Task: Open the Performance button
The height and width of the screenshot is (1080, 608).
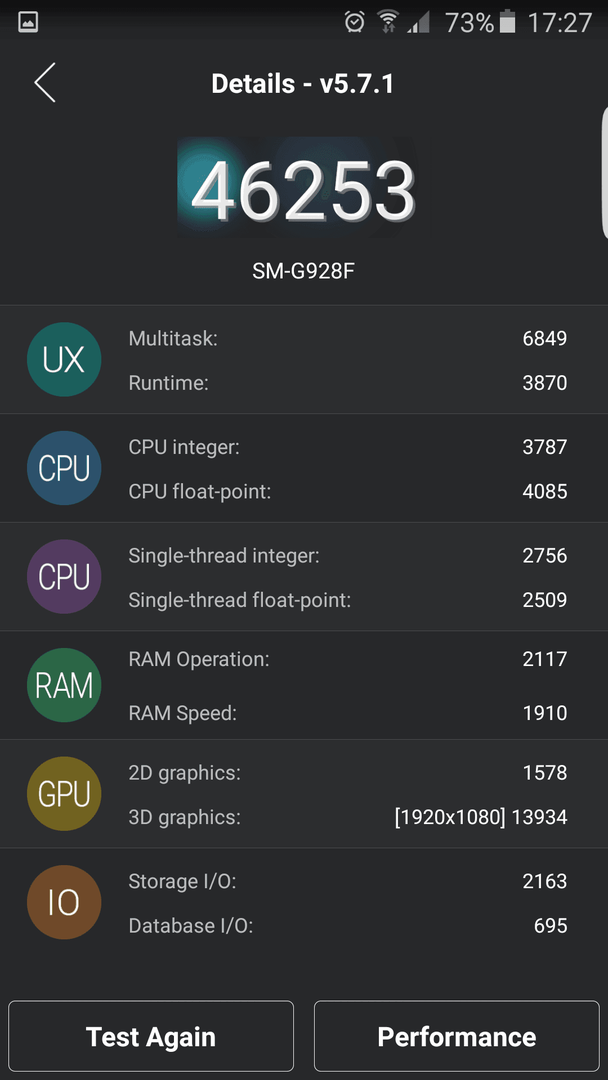Action: (457, 1037)
